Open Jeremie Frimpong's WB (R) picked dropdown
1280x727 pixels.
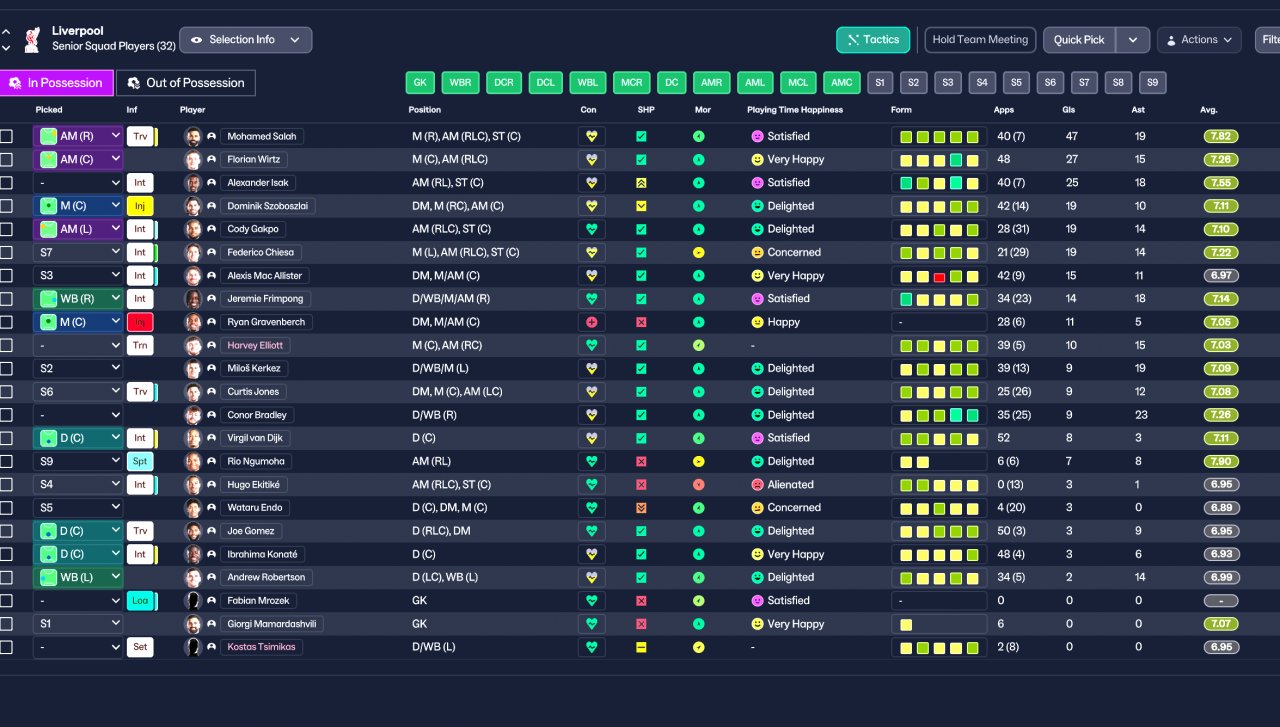click(x=78, y=299)
